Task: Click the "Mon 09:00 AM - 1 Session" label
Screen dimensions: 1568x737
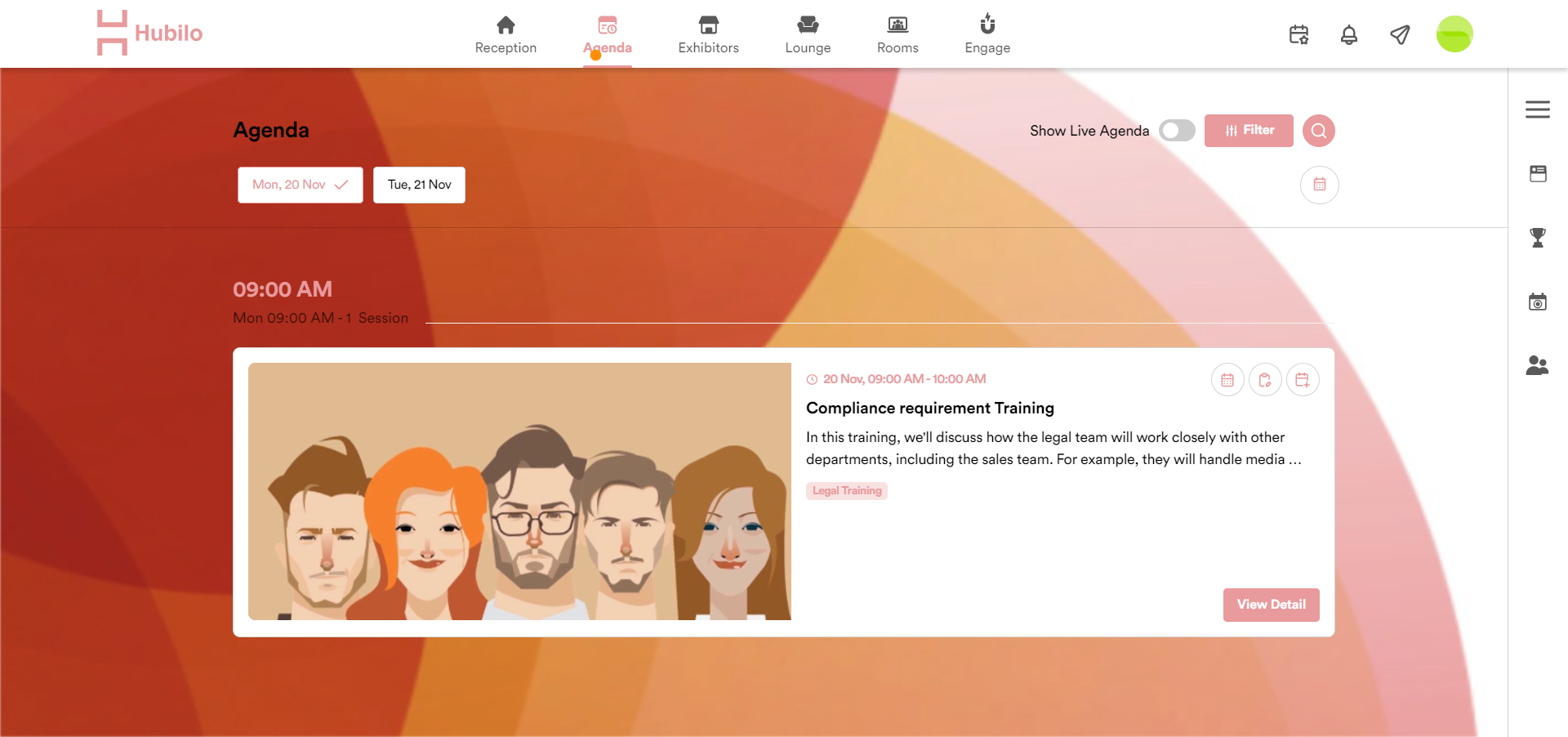Action: point(321,318)
